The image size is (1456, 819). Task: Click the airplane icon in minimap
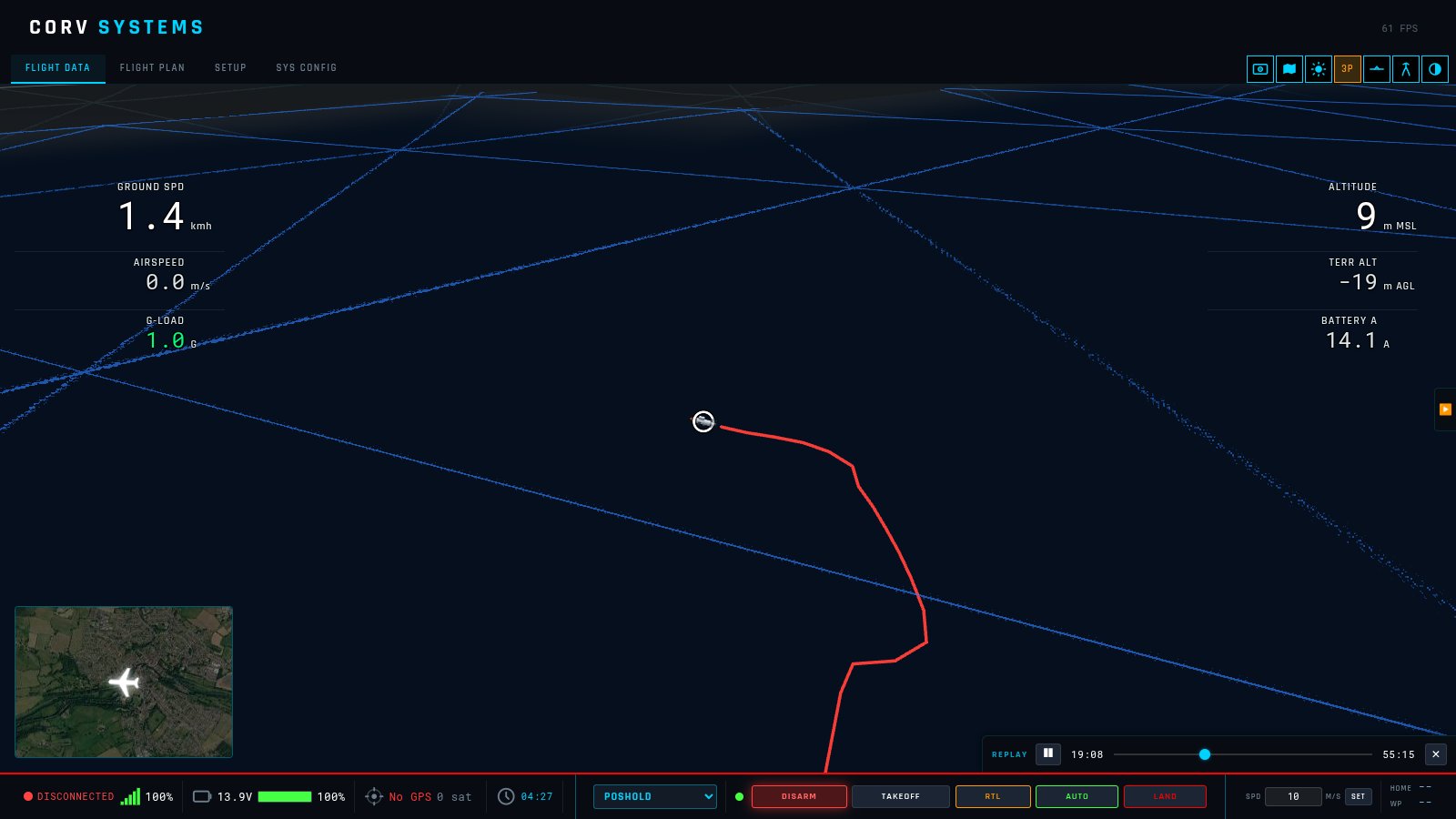124,682
